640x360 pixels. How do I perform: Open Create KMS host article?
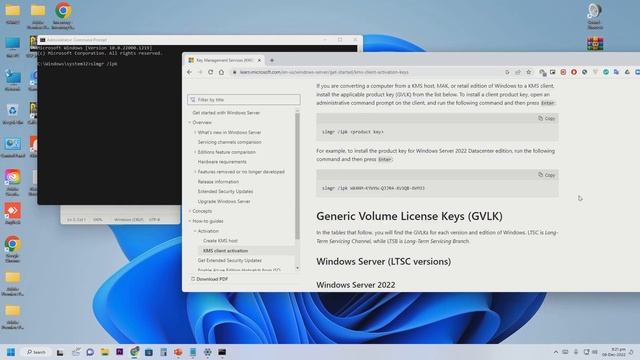coord(220,241)
